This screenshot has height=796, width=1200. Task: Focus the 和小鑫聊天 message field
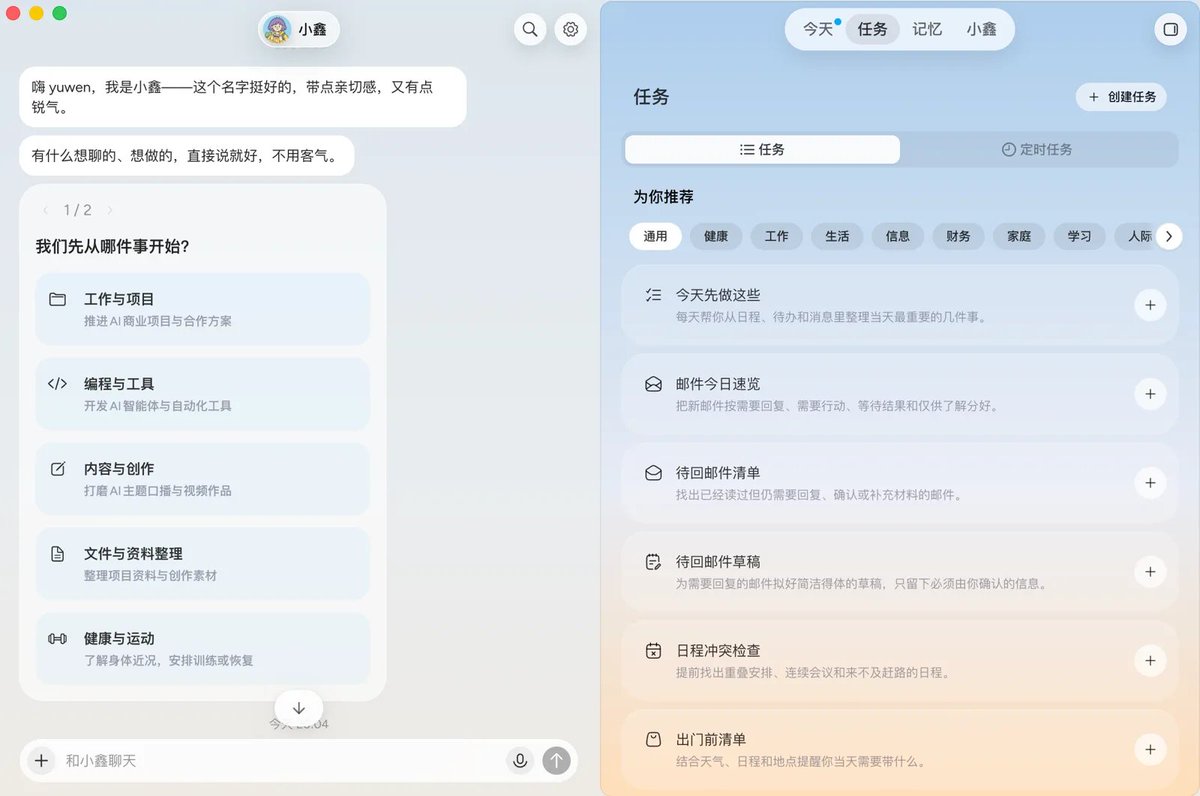click(x=280, y=761)
